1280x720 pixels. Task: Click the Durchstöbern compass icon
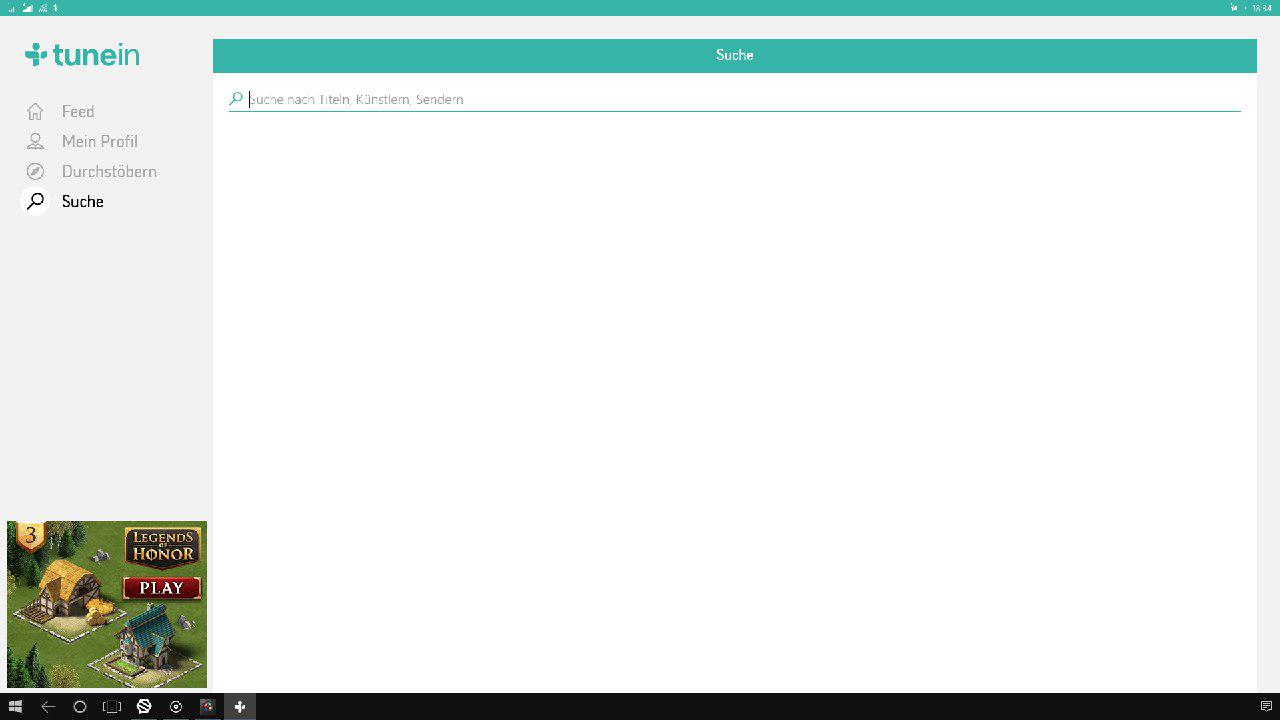[x=35, y=171]
